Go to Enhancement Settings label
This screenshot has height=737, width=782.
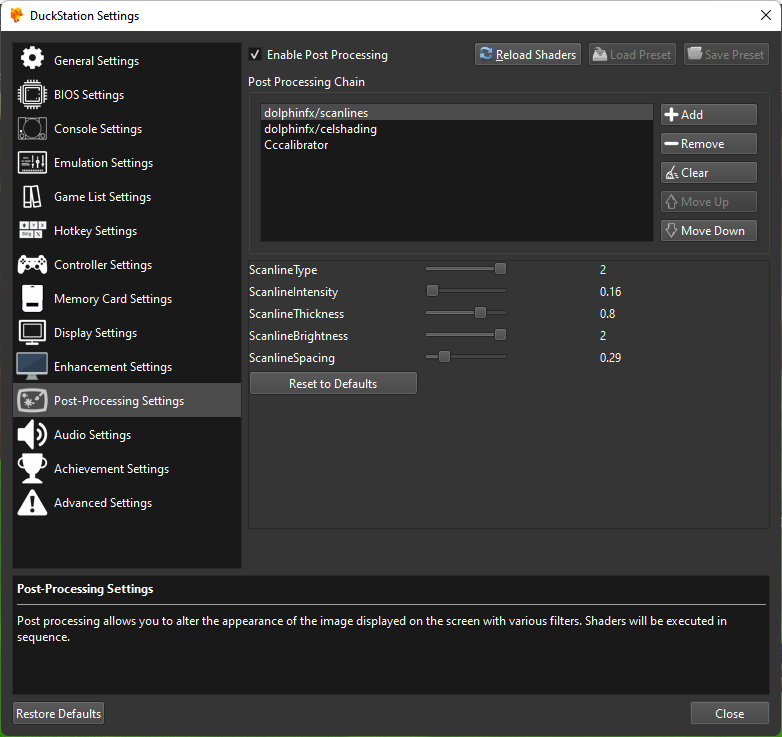tap(113, 367)
